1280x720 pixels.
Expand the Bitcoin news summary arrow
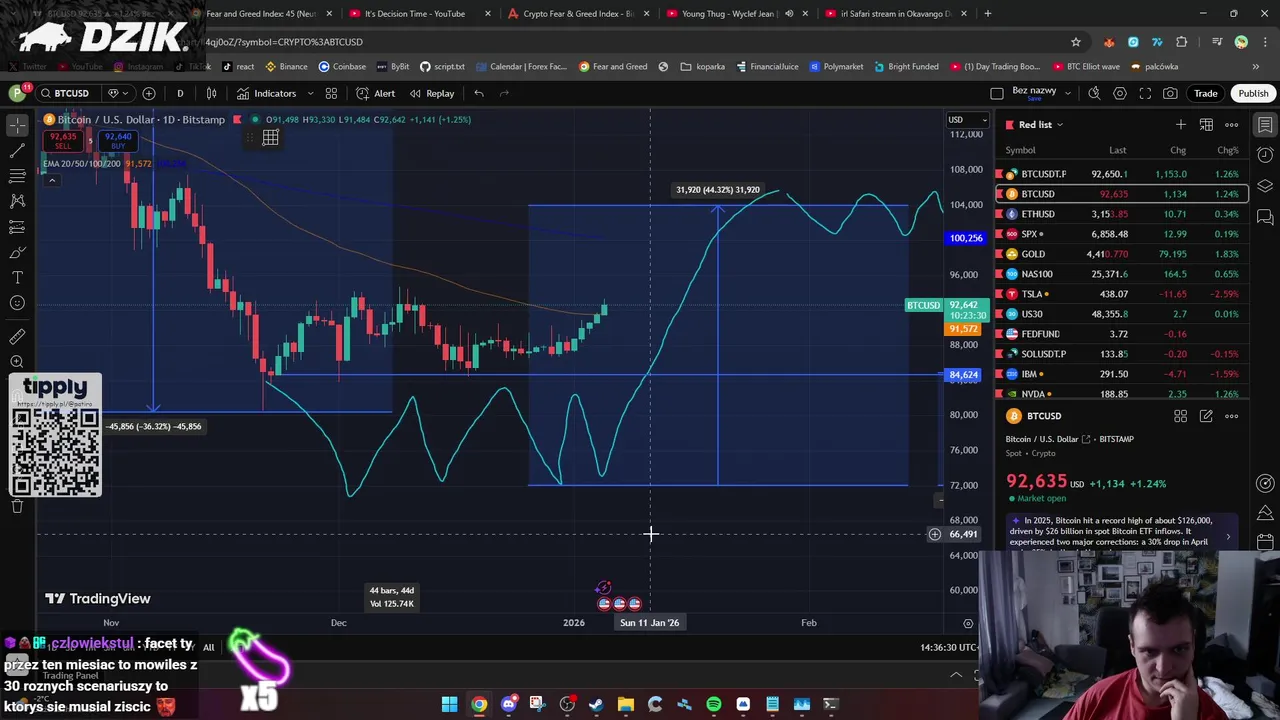(1228, 537)
